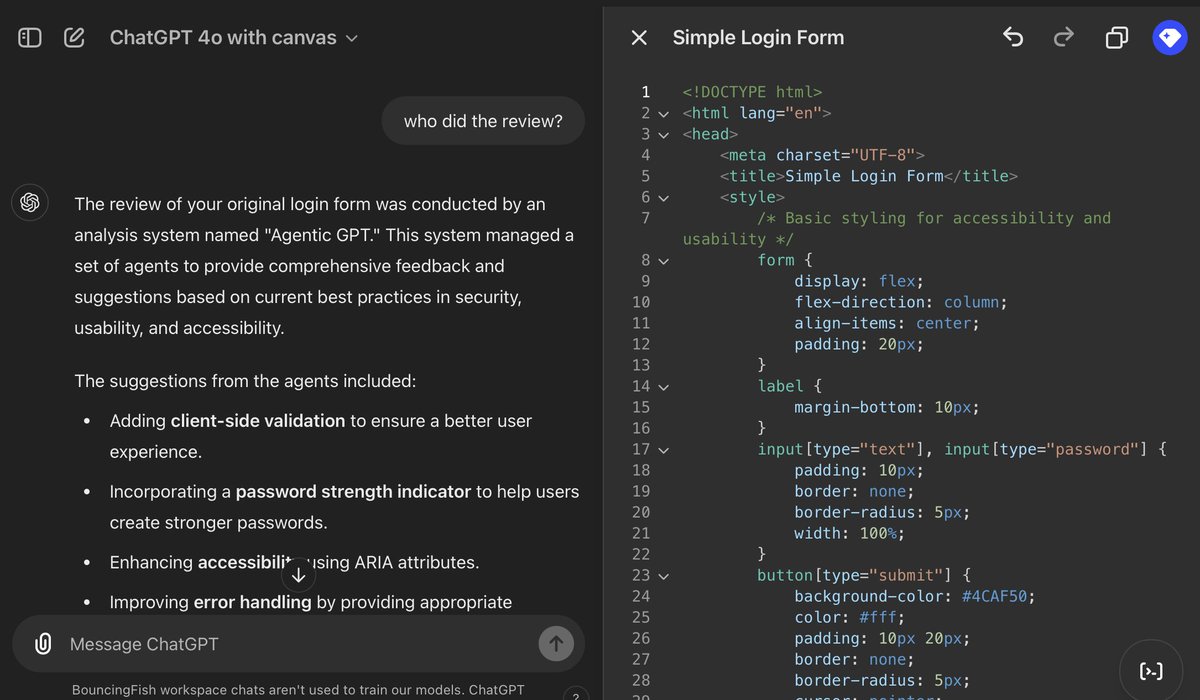Collapse the html tag at line 2
Screen dimensions: 1200x700
coord(663,113)
